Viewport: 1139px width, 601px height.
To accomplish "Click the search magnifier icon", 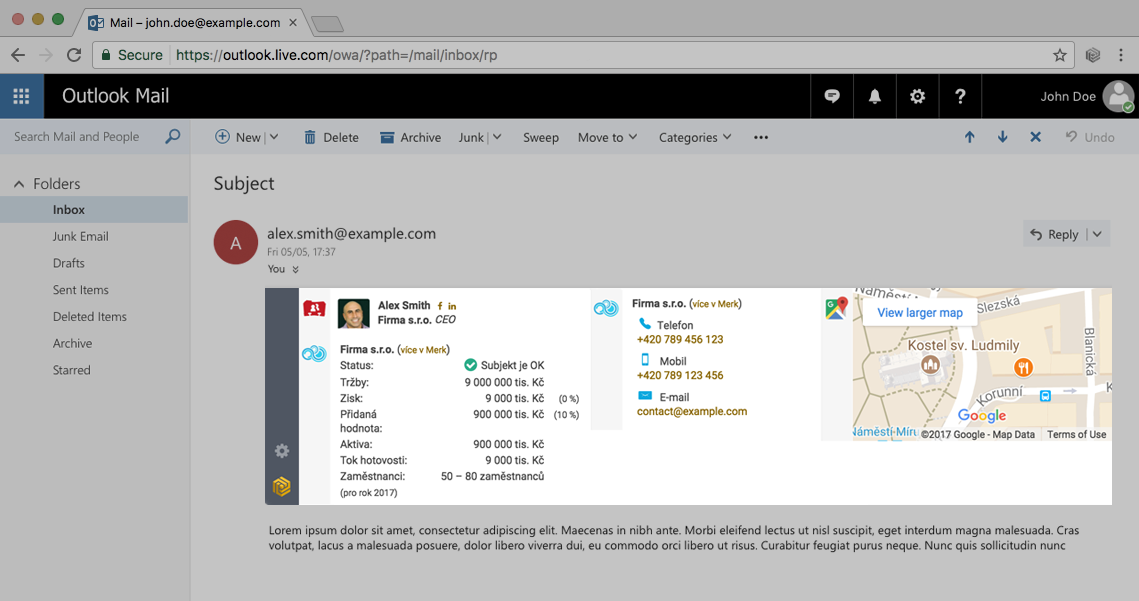I will [172, 136].
